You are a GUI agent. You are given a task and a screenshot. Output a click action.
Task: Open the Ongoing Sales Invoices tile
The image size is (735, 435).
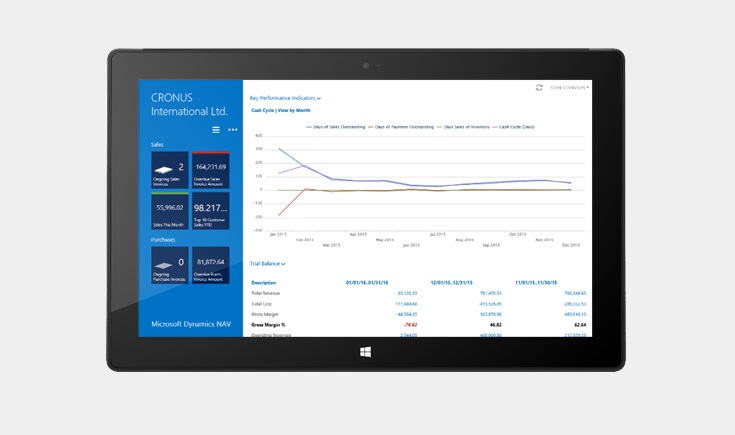click(170, 170)
